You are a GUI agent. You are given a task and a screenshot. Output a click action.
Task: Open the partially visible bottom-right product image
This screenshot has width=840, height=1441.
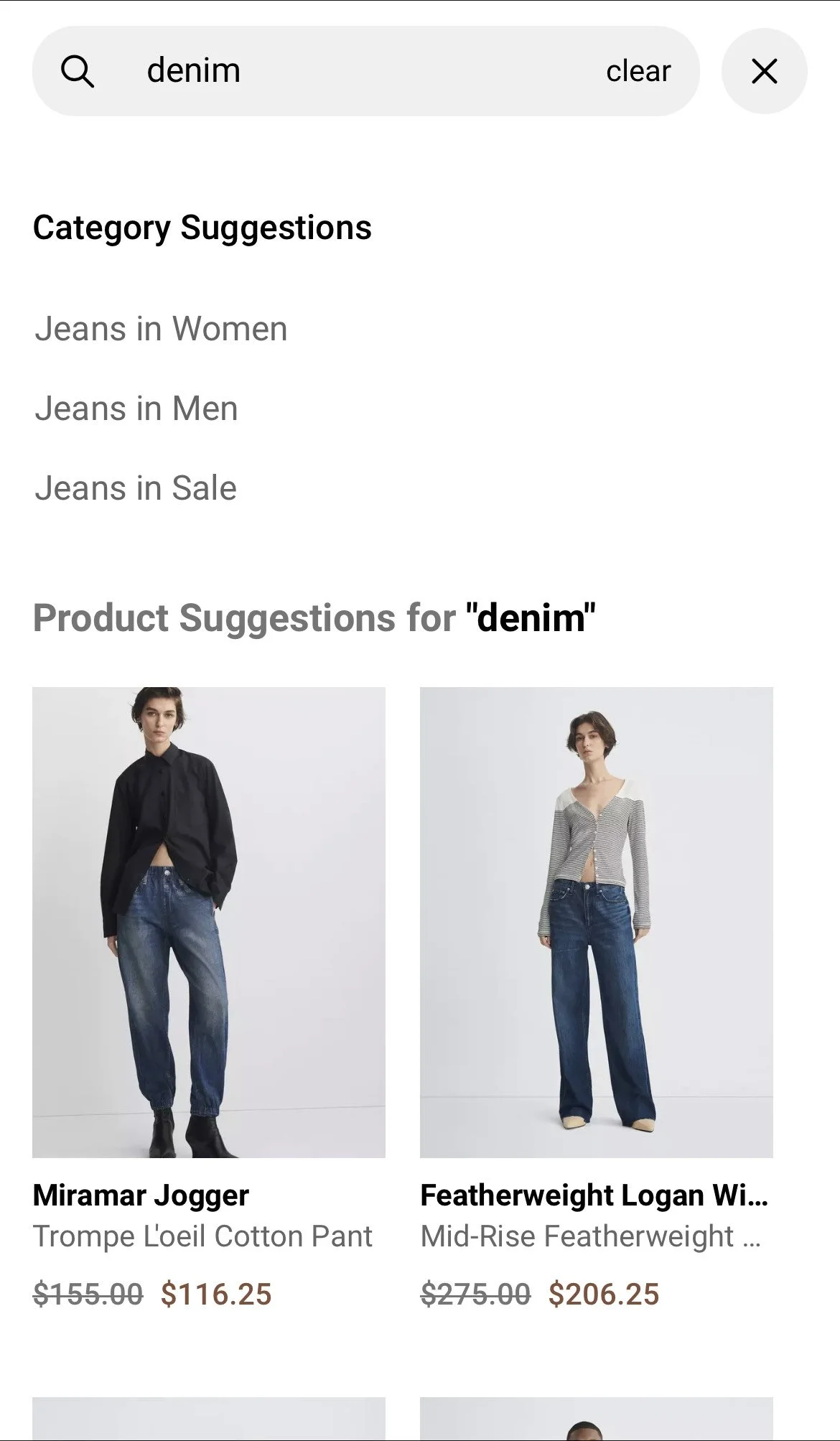point(597,1418)
